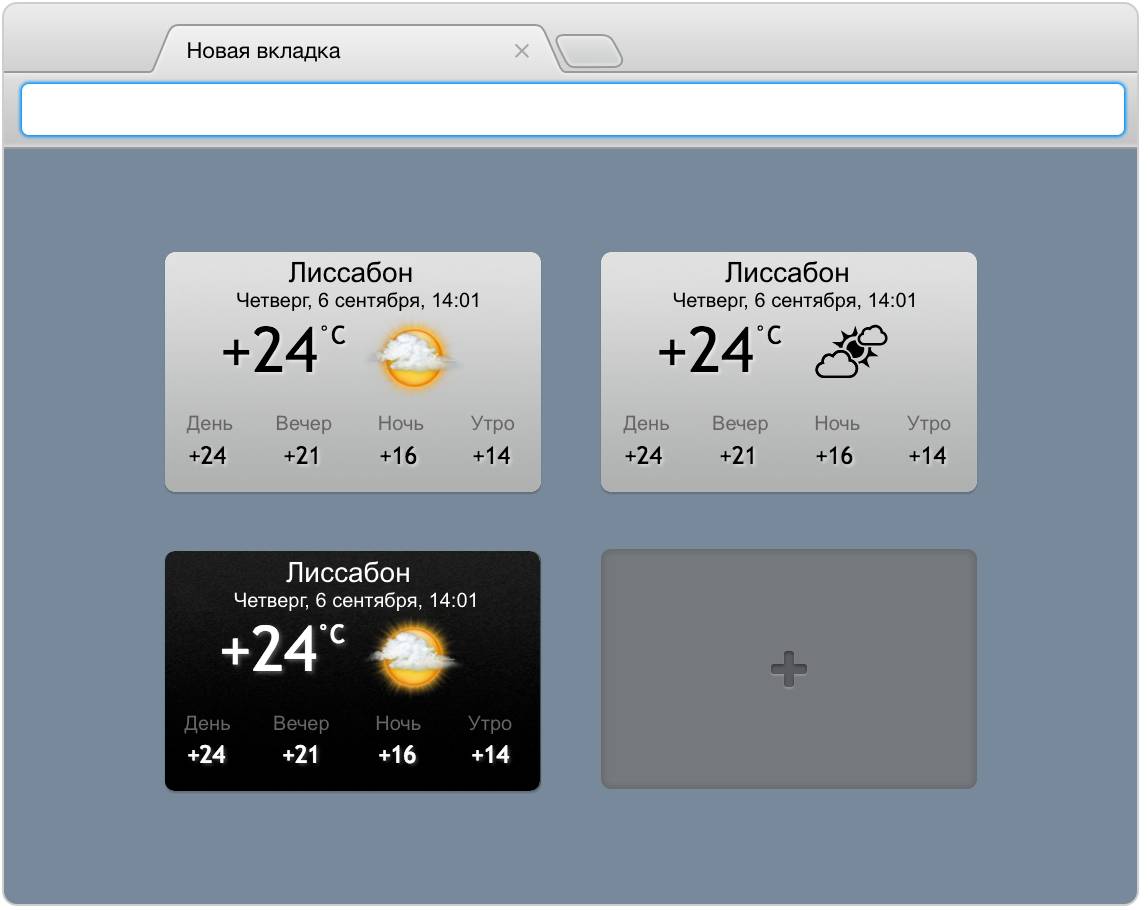Click the Утро forecast in the black widget
This screenshot has height=910, width=1148.
[490, 739]
